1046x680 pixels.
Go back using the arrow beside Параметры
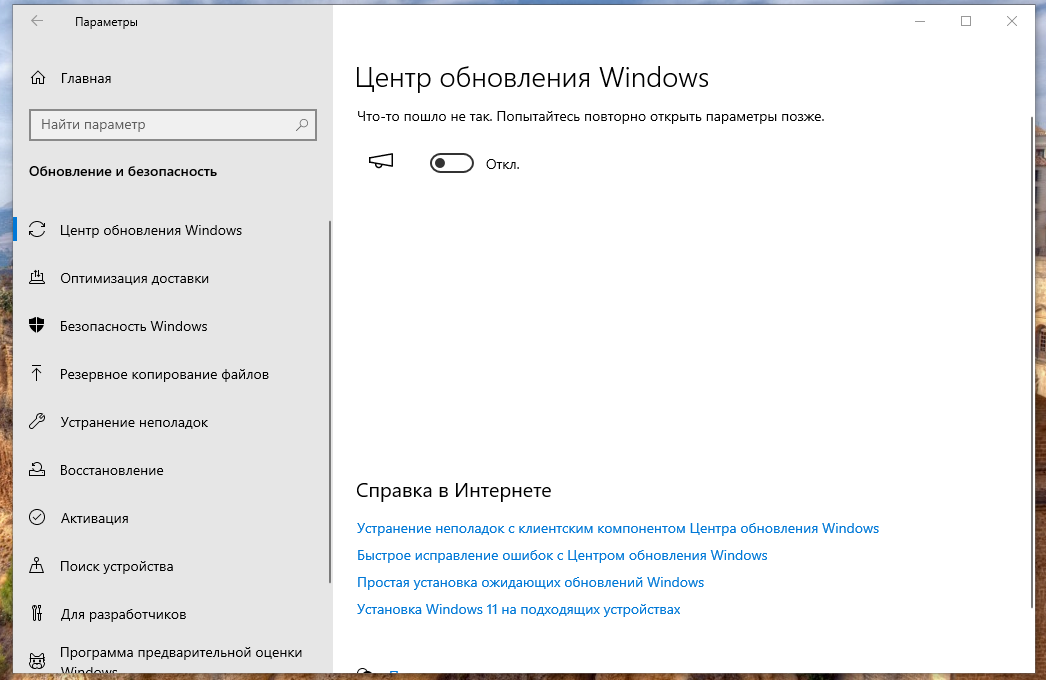37,21
